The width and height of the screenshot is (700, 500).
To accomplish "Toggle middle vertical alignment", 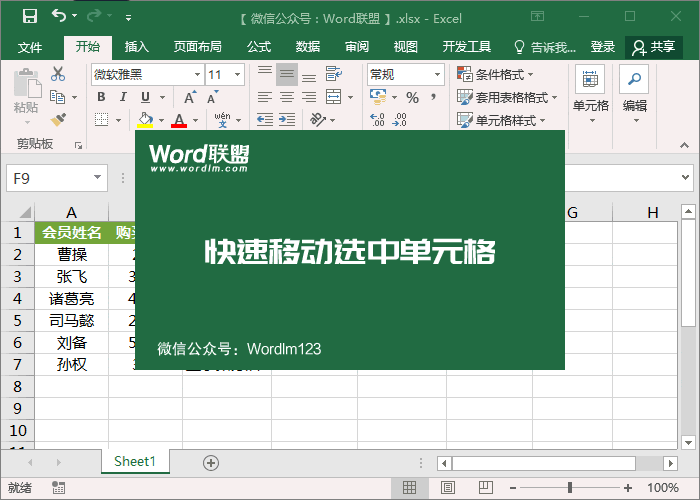I will pyautogui.click(x=287, y=74).
